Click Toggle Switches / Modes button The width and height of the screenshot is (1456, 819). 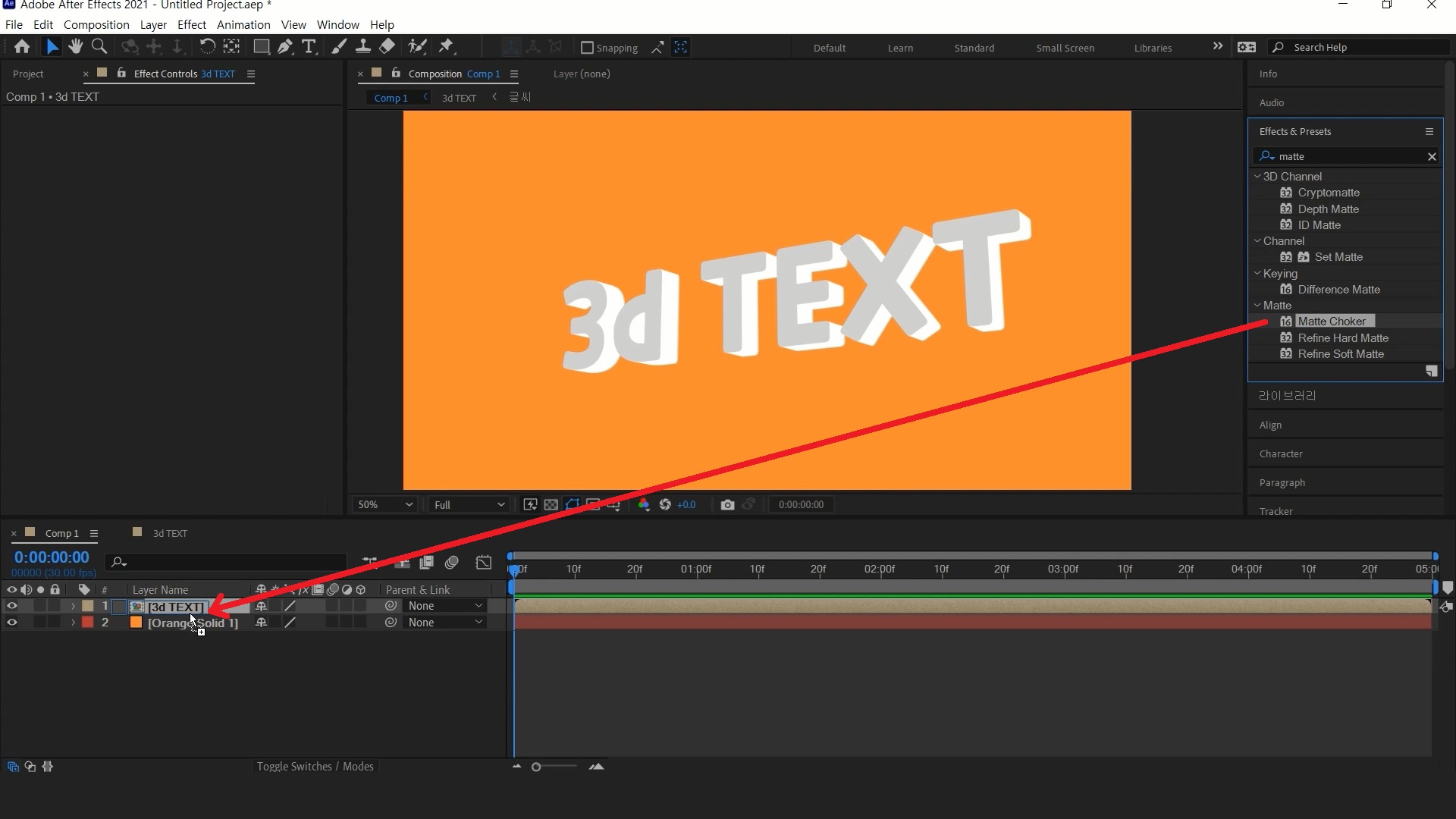point(315,767)
